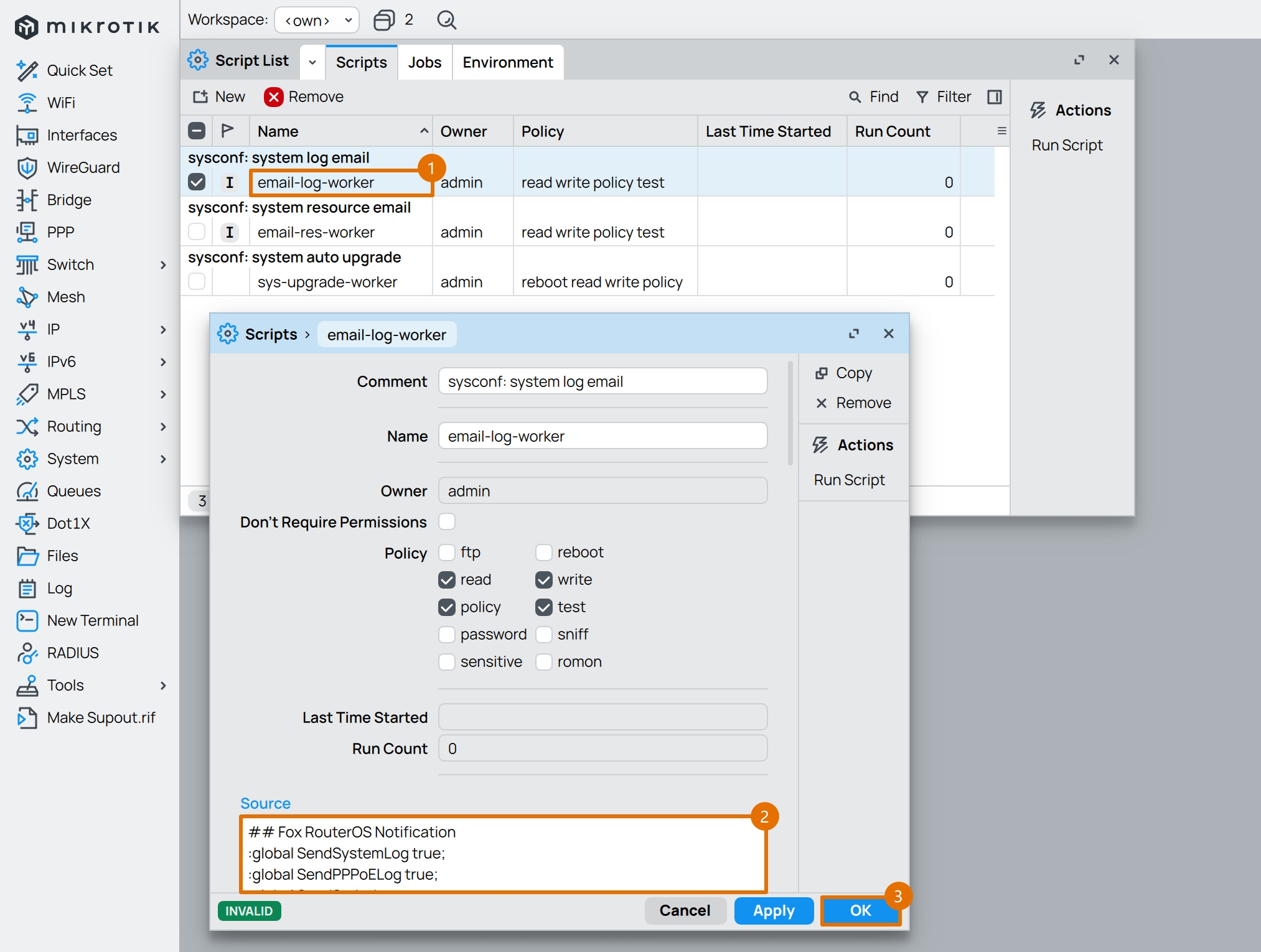The width and height of the screenshot is (1261, 952).
Task: Check the email-res-worker row checkbox
Action: tap(197, 231)
